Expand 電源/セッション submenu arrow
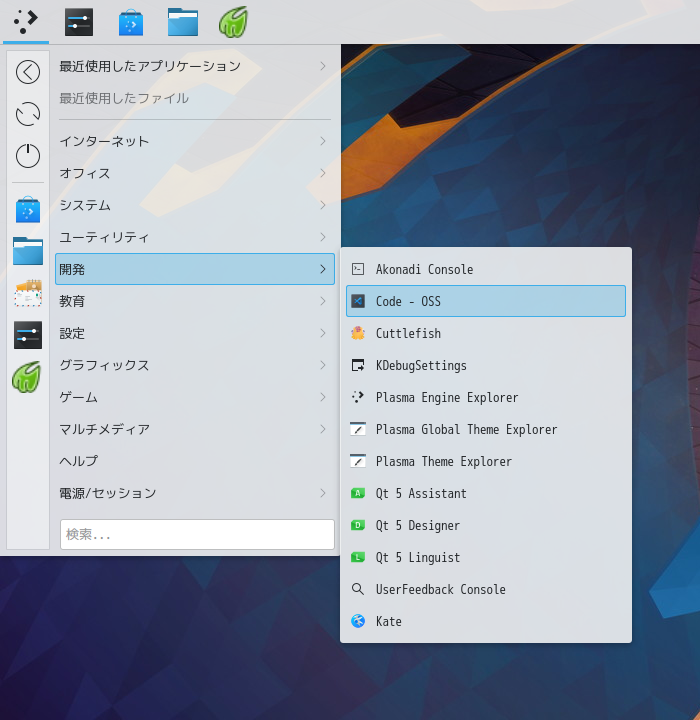The width and height of the screenshot is (700, 720). point(323,493)
